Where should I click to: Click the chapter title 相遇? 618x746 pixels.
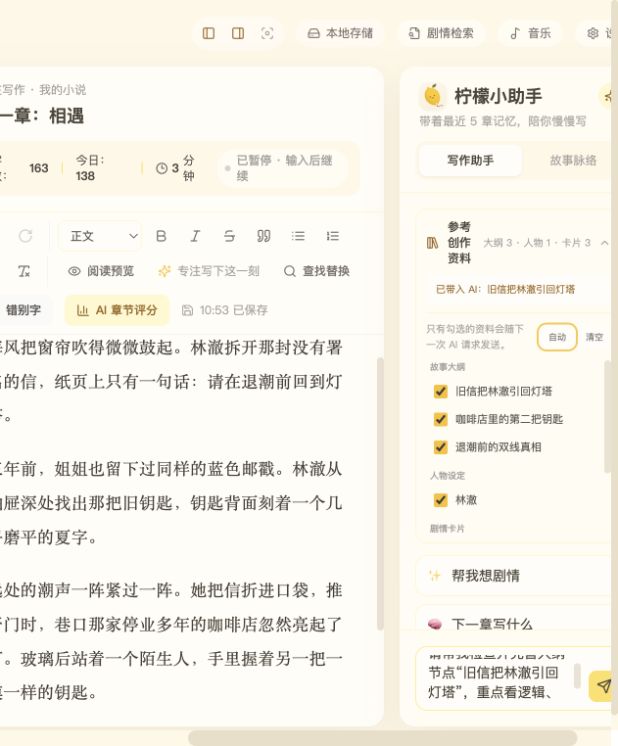tap(67, 116)
